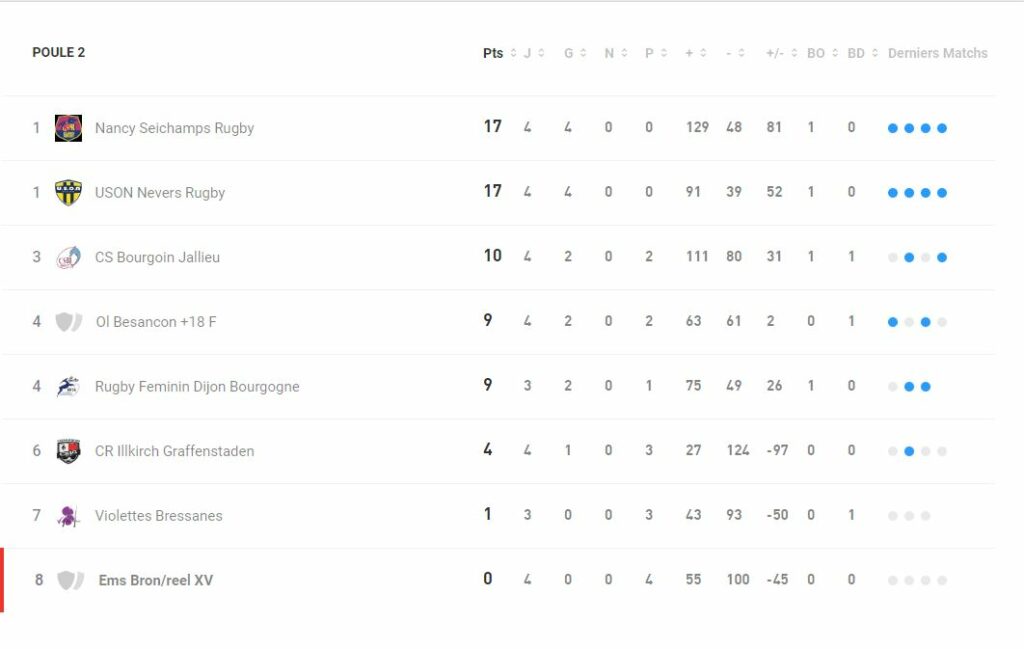
Task: Open the USON Nevers Rugby team link
Action: coord(160,193)
